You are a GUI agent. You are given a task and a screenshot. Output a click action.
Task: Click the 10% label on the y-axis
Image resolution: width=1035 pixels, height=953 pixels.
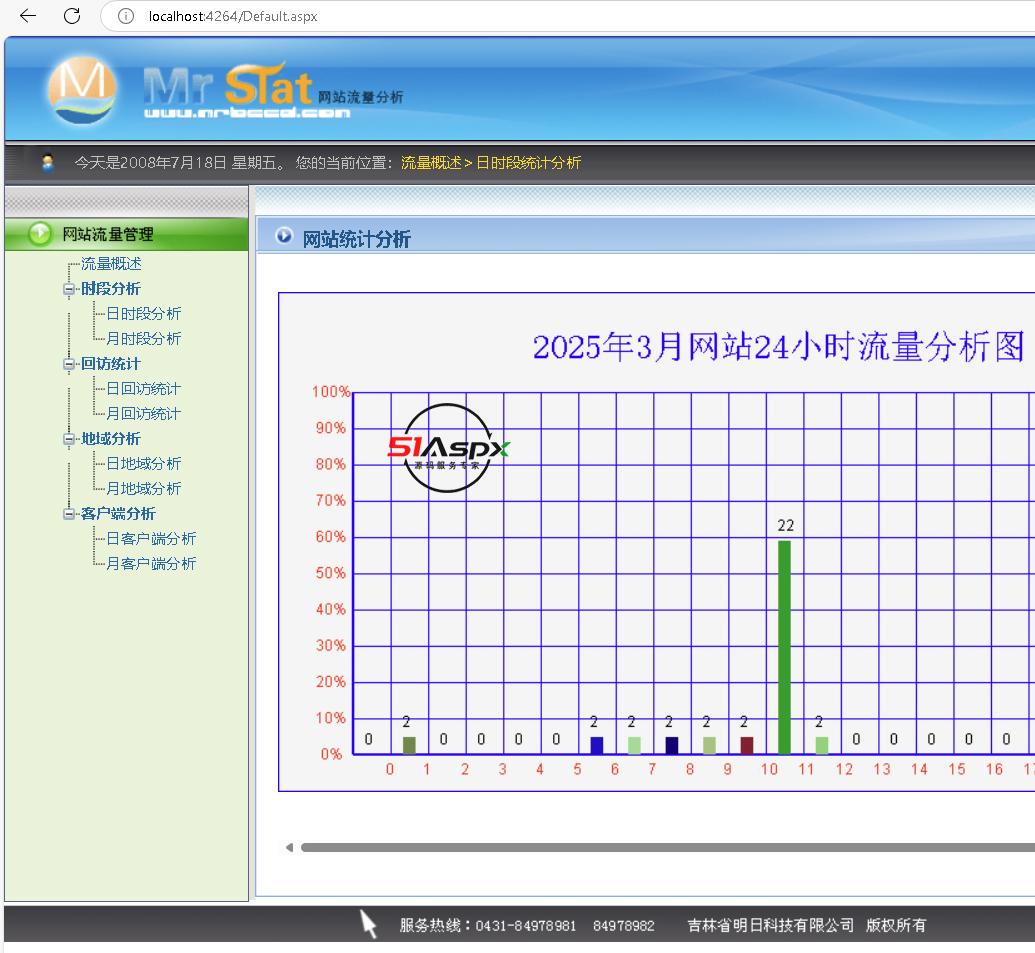(x=331, y=717)
